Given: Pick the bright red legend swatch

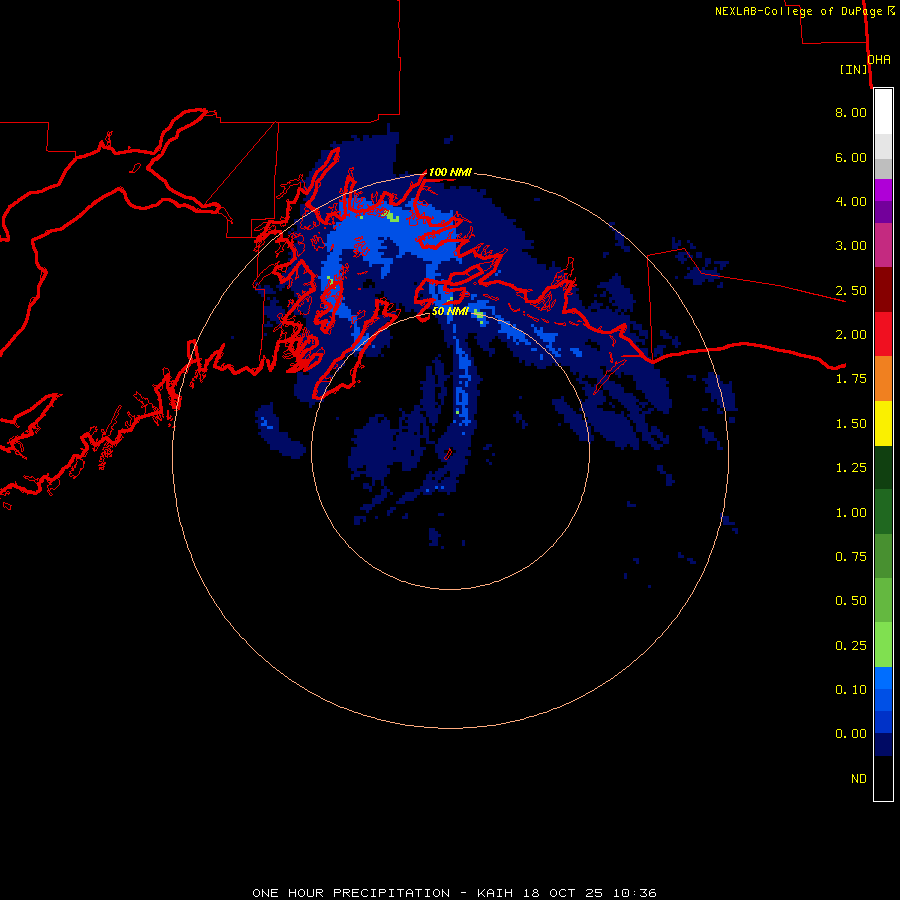Looking at the screenshot, I should pyautogui.click(x=883, y=334).
